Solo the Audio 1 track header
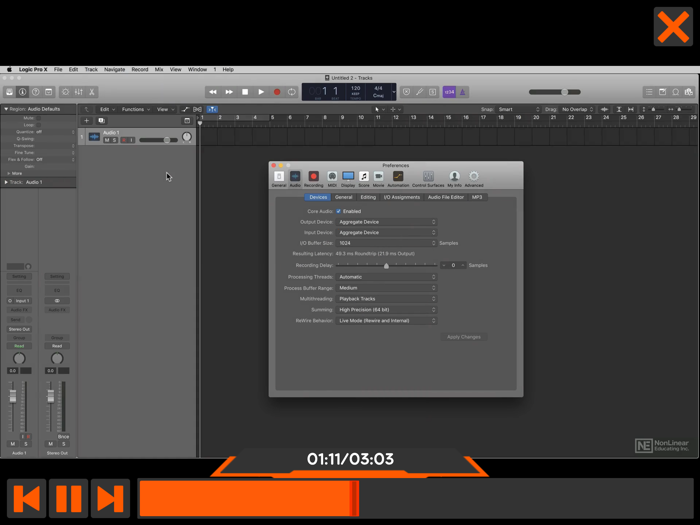The image size is (700, 525). pos(114,140)
